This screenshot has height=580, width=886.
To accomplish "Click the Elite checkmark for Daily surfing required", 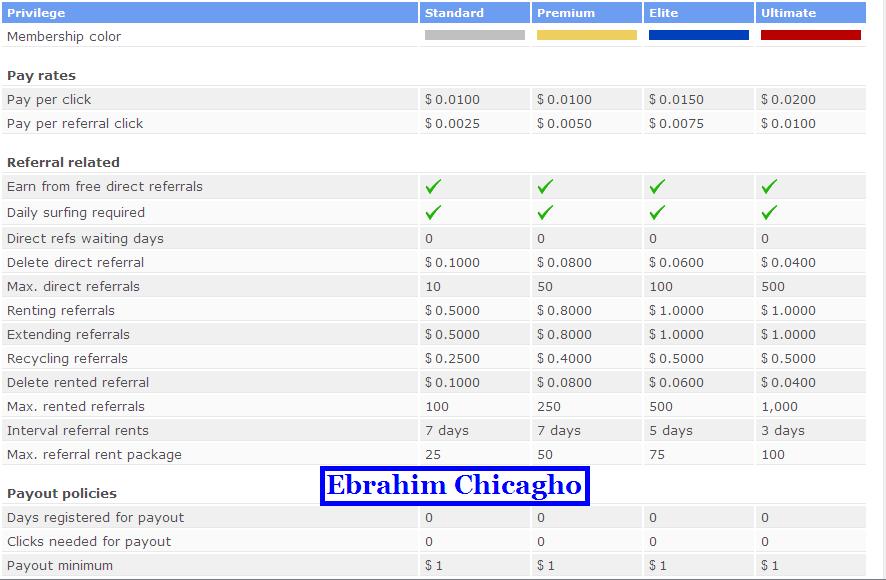I will pos(657,213).
